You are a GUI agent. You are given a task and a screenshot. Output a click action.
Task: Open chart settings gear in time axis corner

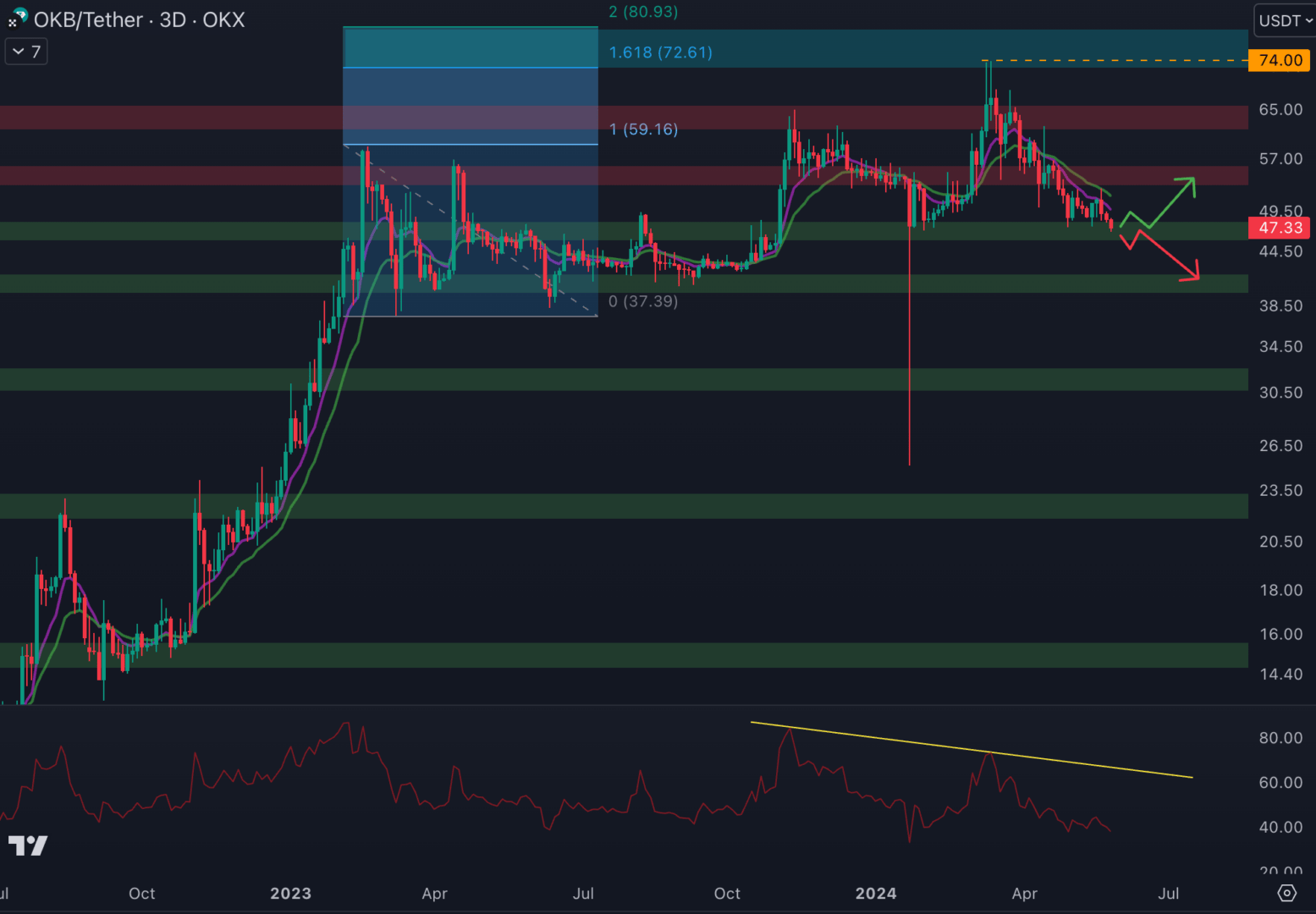click(x=1286, y=893)
